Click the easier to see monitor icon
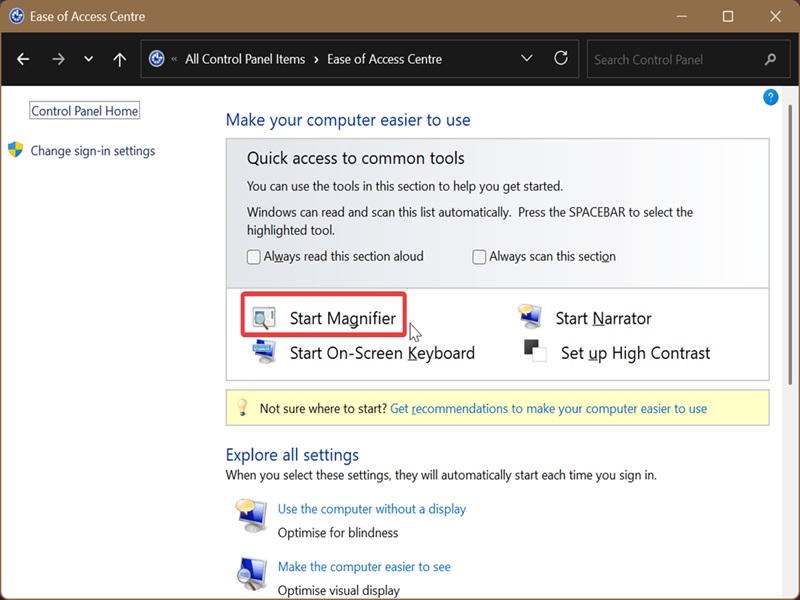 (252, 573)
